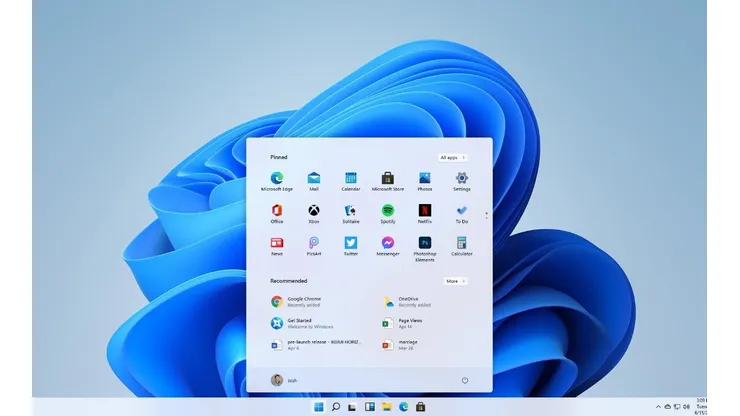The height and width of the screenshot is (416, 740).
Task: Click the volume speaker icon in tray
Action: click(686, 407)
